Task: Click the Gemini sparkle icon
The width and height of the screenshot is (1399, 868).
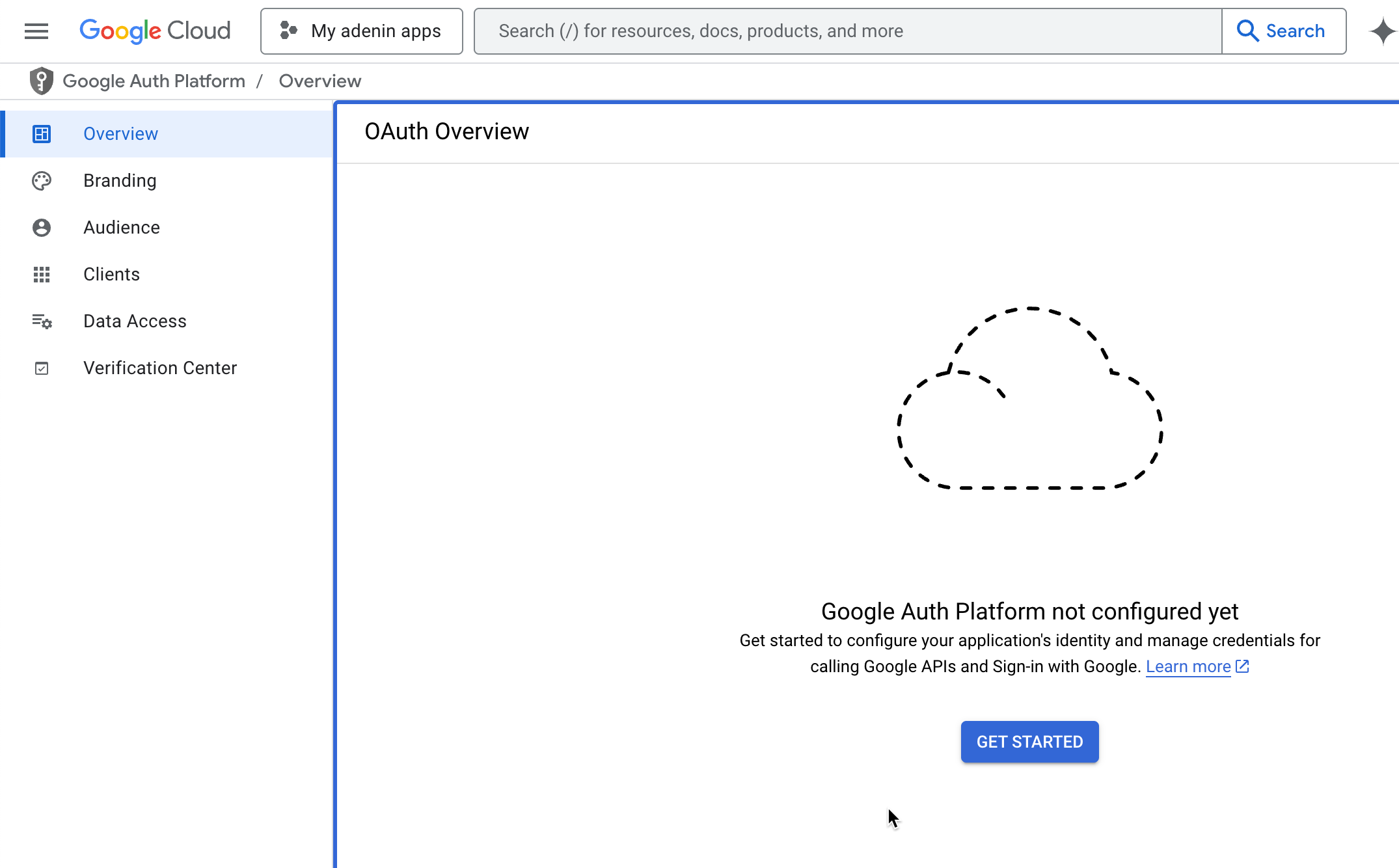Action: click(1382, 31)
